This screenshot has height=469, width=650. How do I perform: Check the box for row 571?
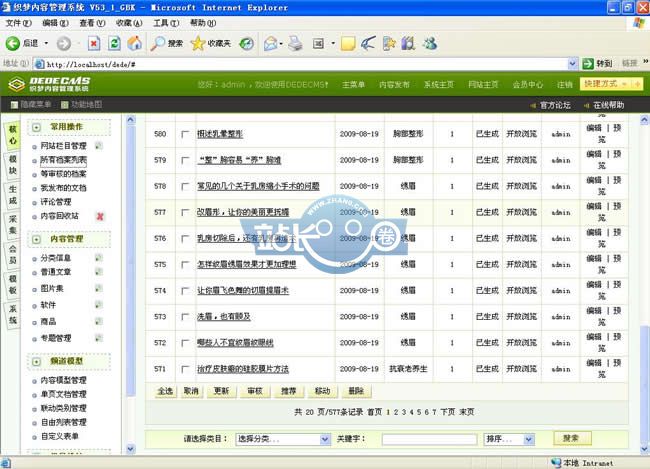pos(185,369)
